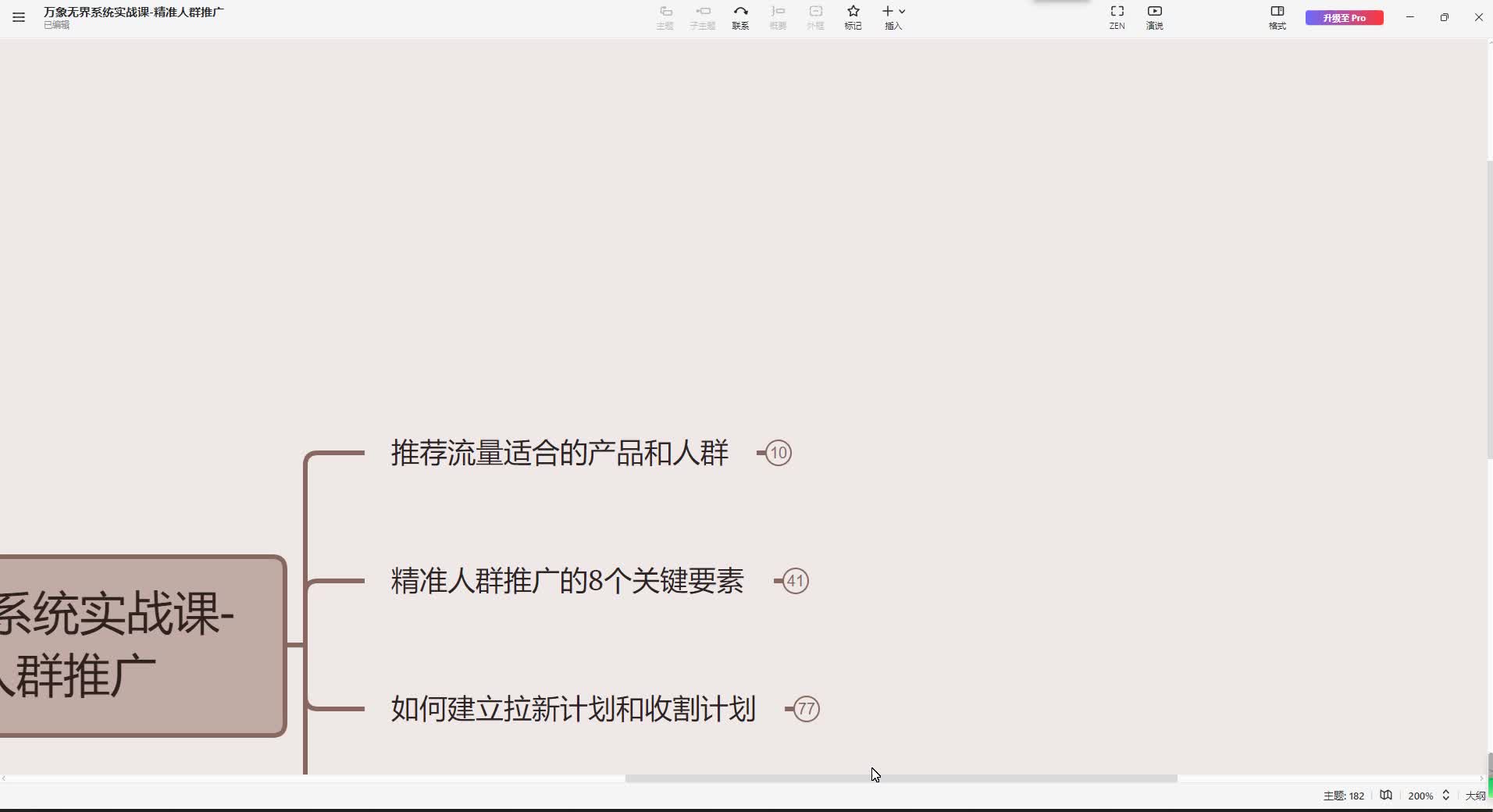Open the map overview book icon
1493x812 pixels.
click(x=1386, y=796)
